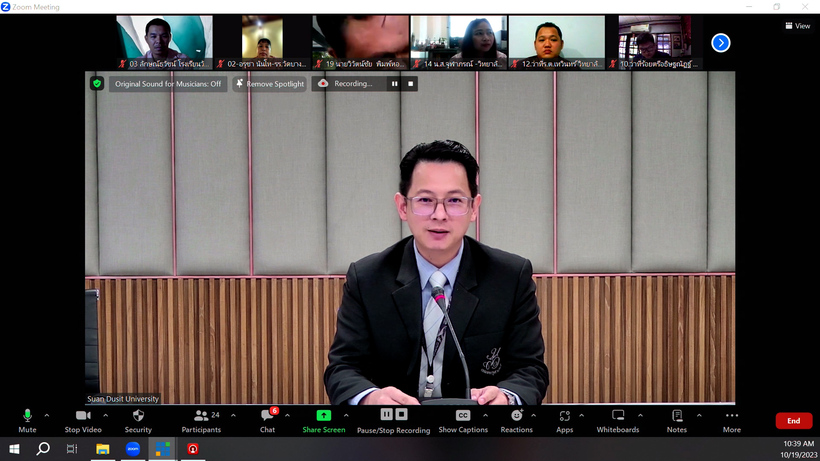Click the green Share Screen icon

(x=324, y=416)
